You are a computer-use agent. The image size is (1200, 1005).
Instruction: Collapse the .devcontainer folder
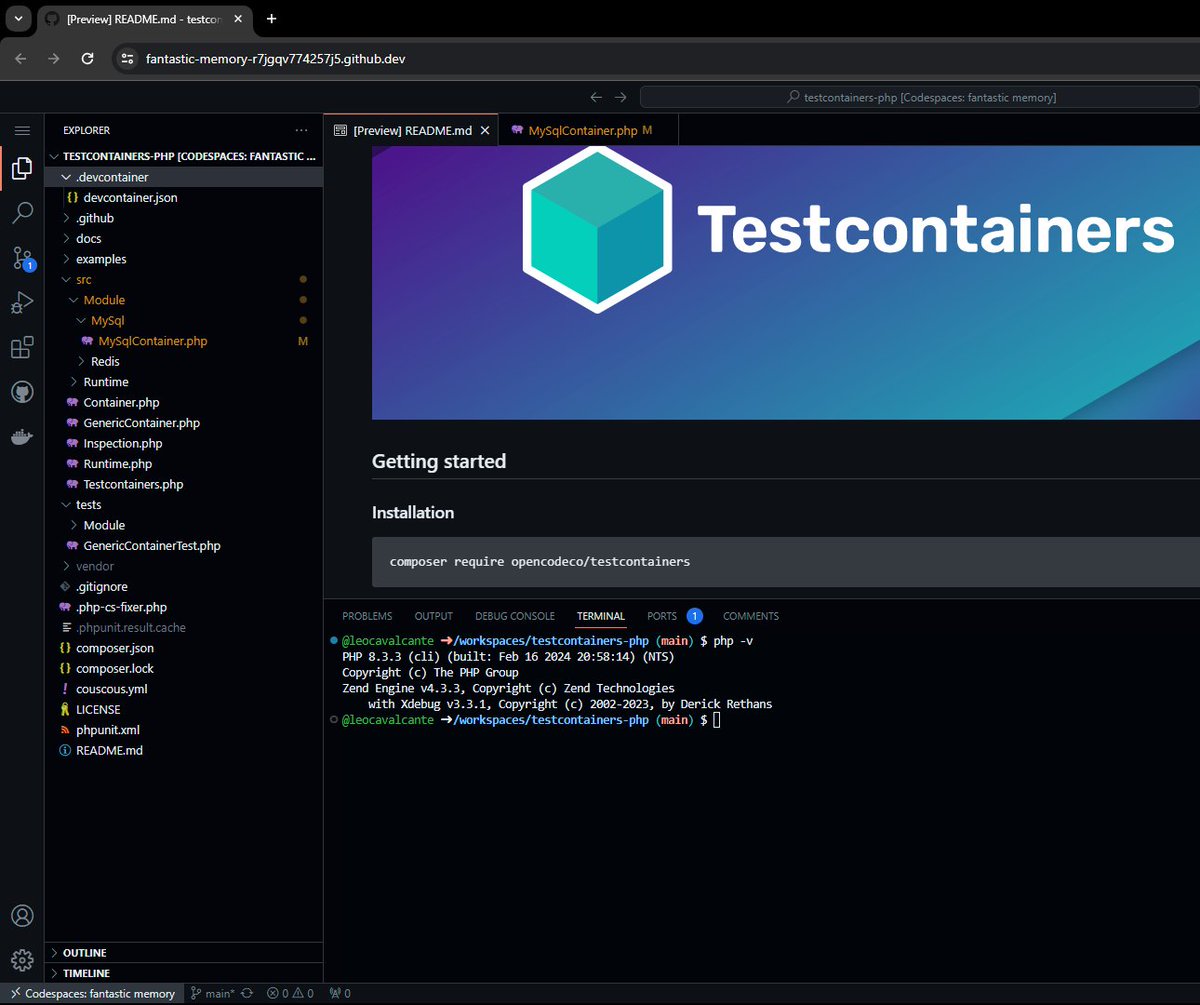click(x=184, y=177)
